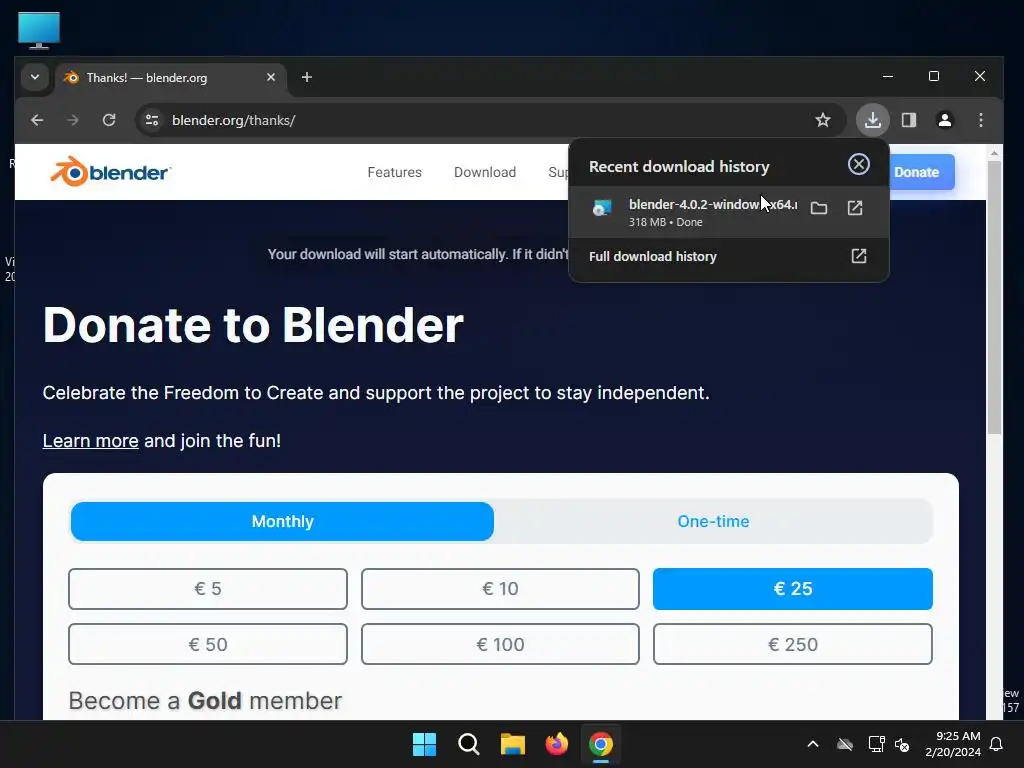This screenshot has height=768, width=1024.
Task: Follow the Learn more link
Action: (x=90, y=441)
